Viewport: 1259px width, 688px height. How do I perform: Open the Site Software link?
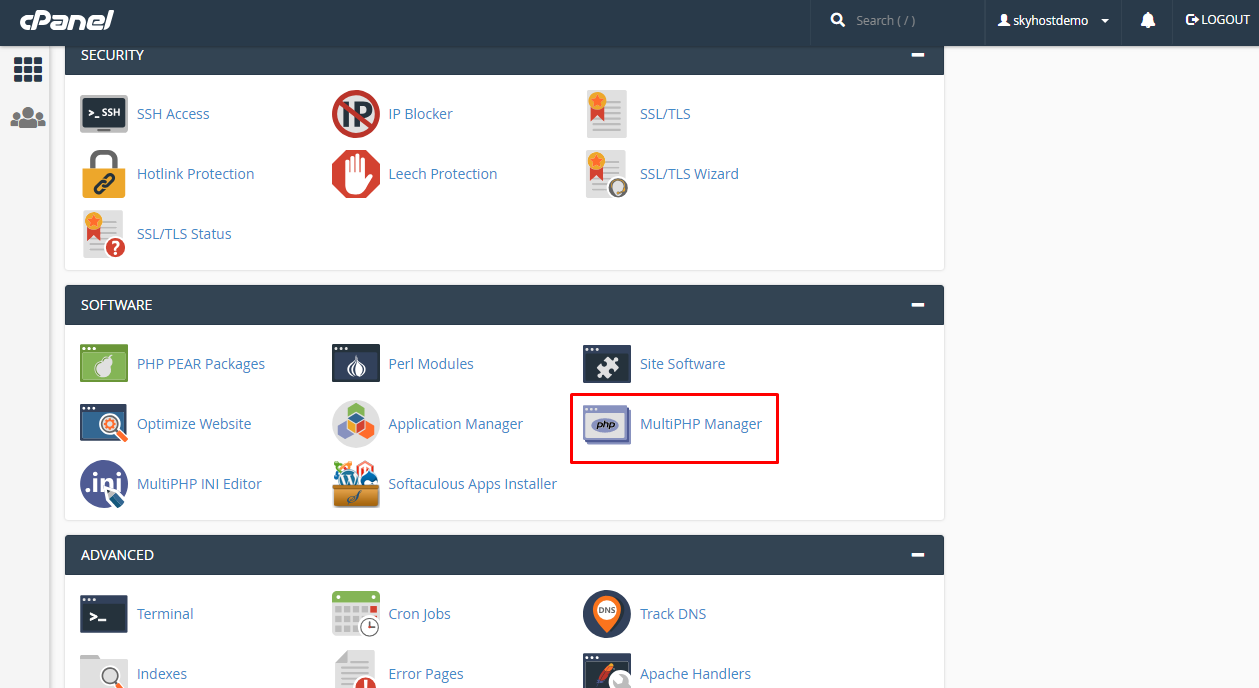(682, 364)
